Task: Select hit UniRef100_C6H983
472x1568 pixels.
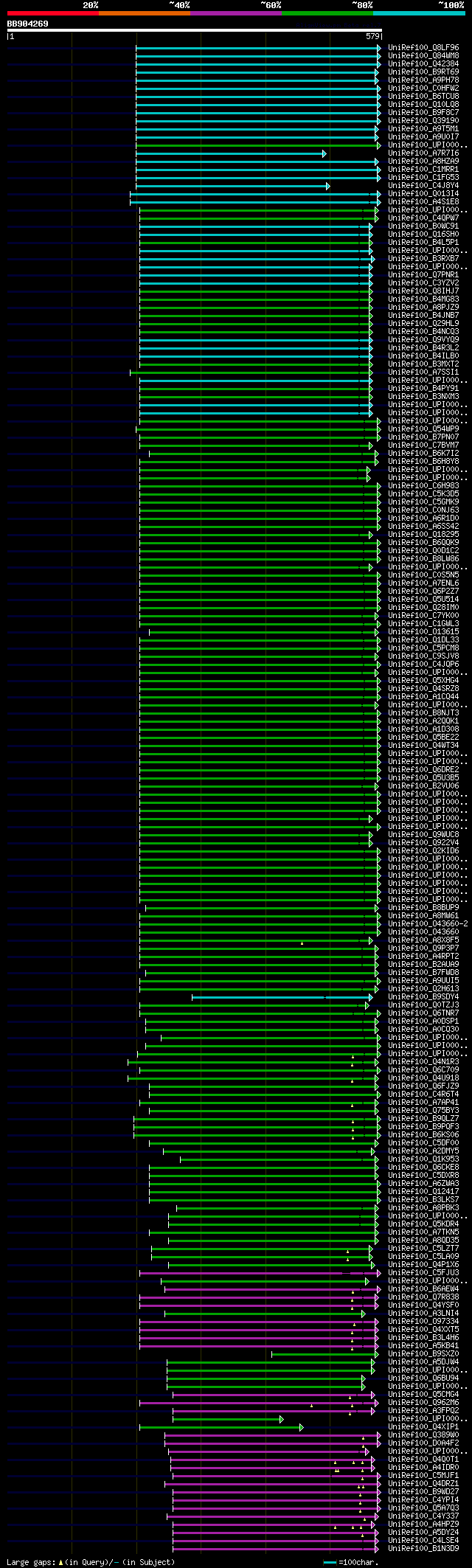Action: (x=423, y=485)
